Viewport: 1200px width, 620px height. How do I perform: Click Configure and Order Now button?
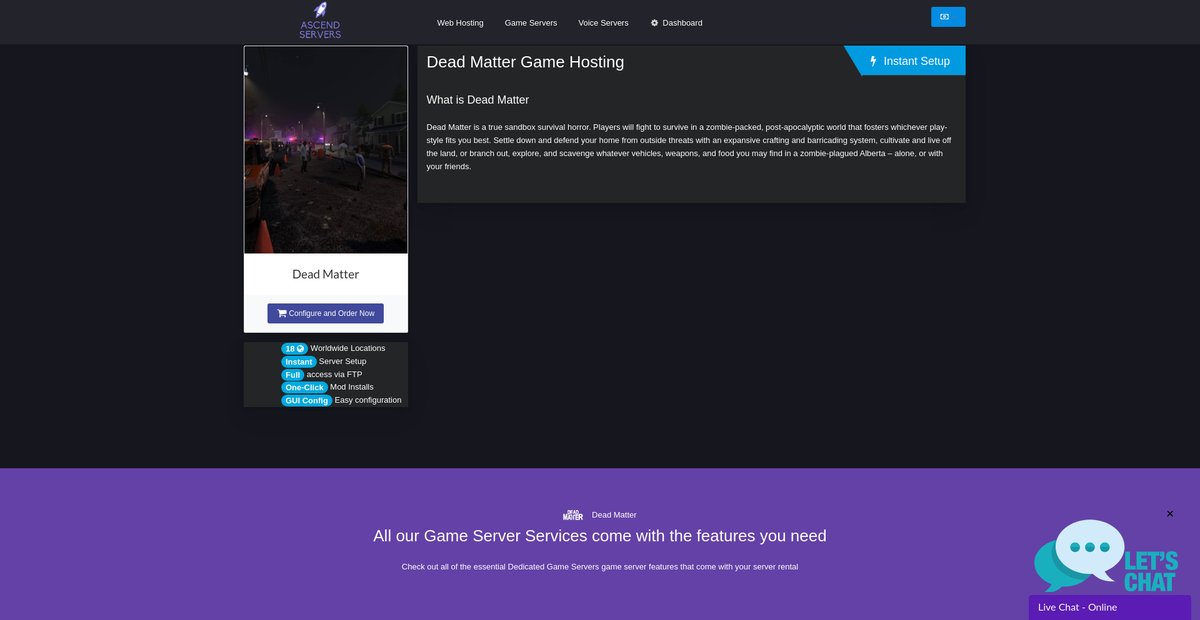326,313
